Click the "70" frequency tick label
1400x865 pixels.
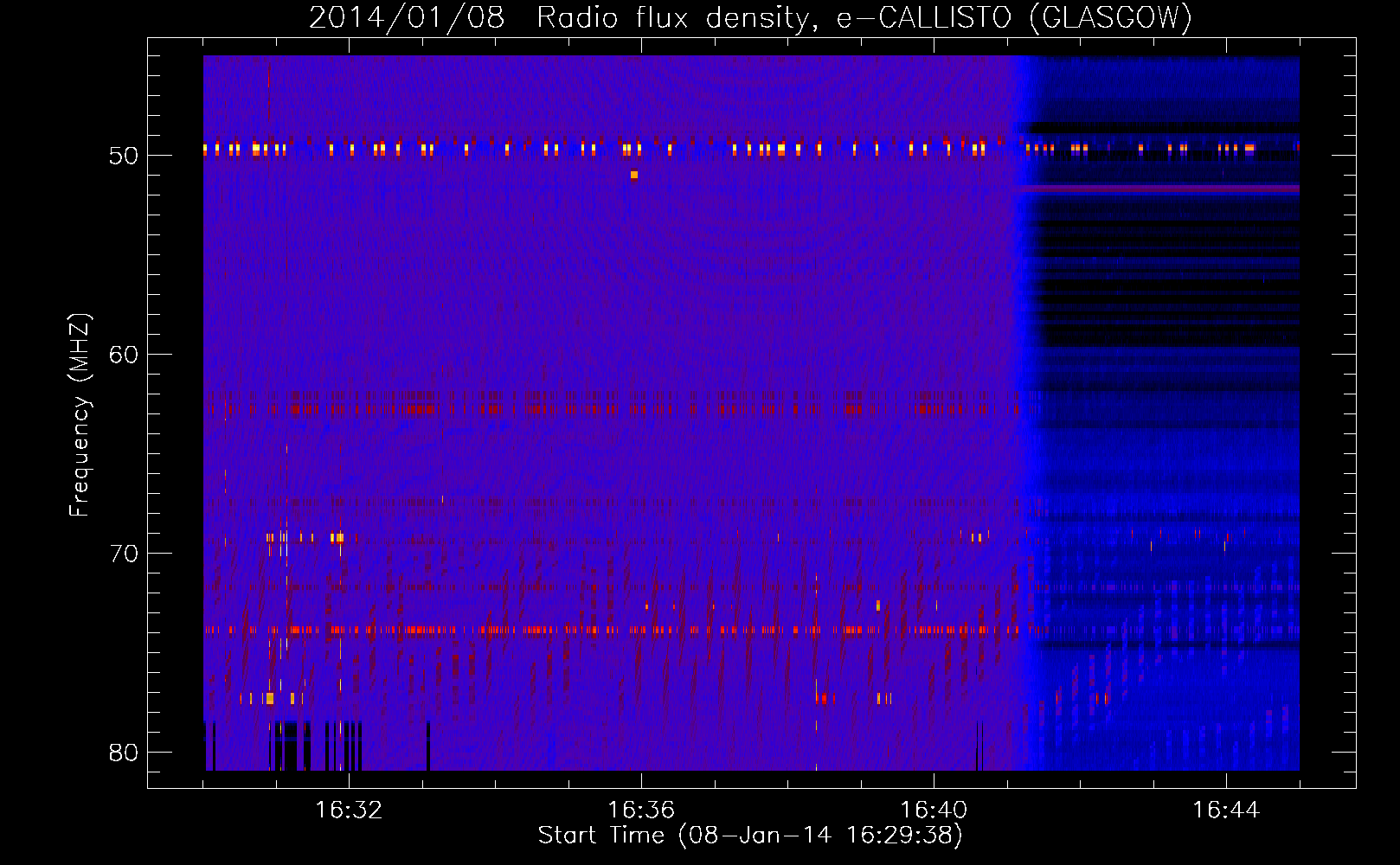pos(124,554)
